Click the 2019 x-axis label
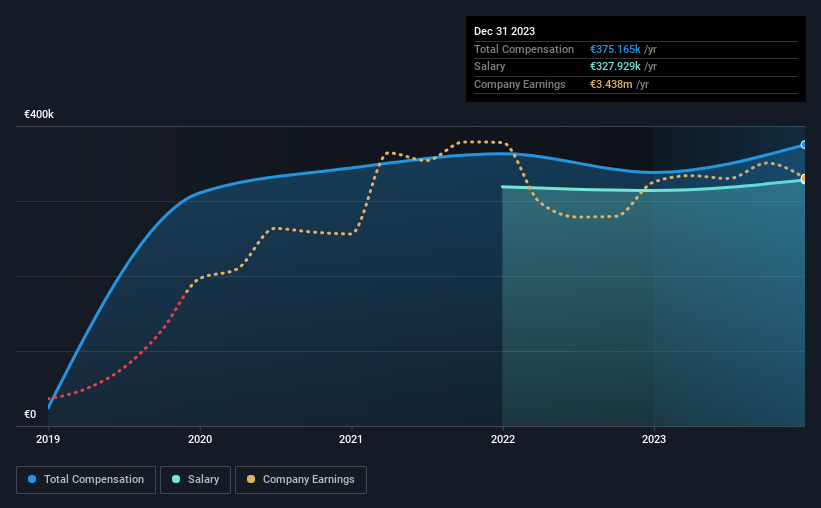This screenshot has height=508, width=821. pyautogui.click(x=48, y=439)
